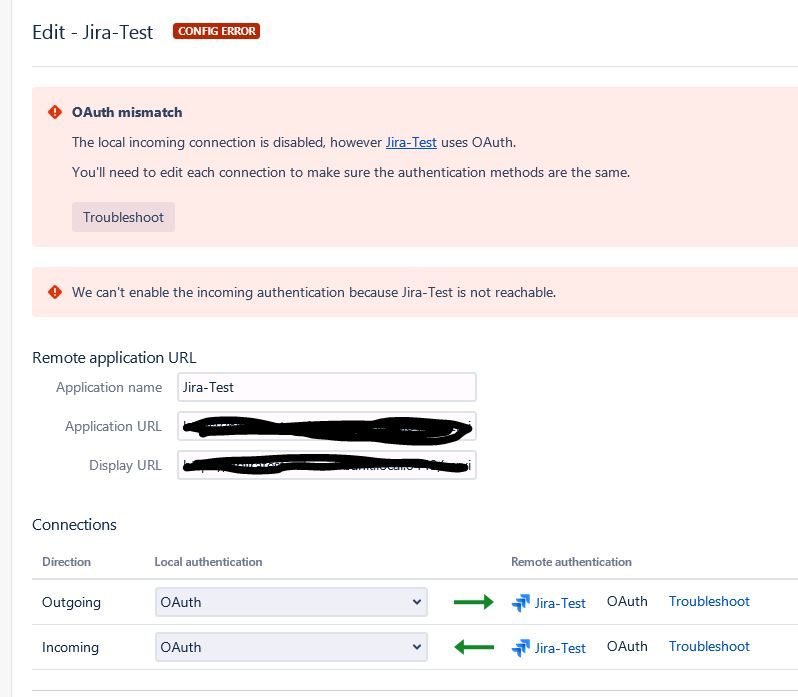Screen dimensions: 798x697
Task: Open Jira-Test link in Incoming row
Action: 560,648
